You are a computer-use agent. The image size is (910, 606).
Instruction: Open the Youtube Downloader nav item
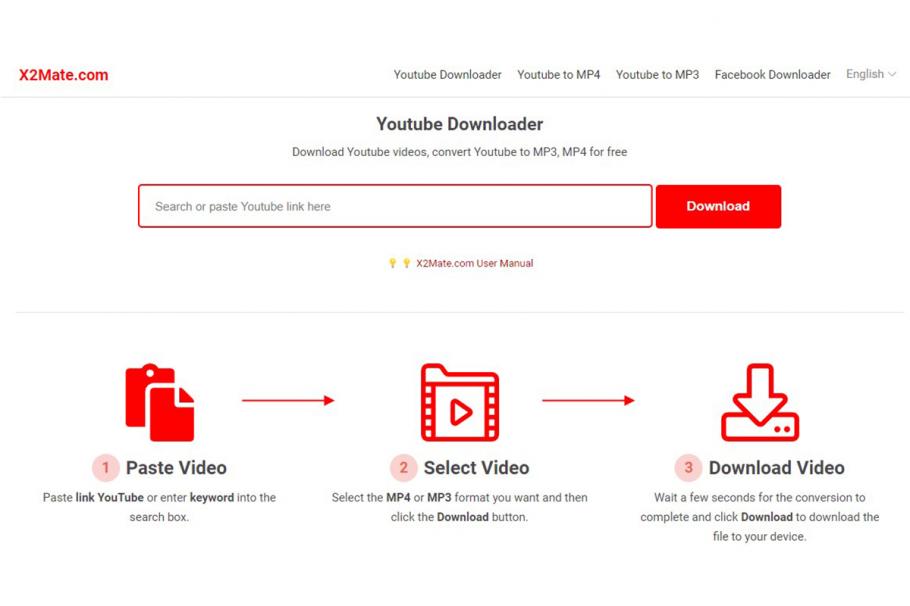point(447,75)
